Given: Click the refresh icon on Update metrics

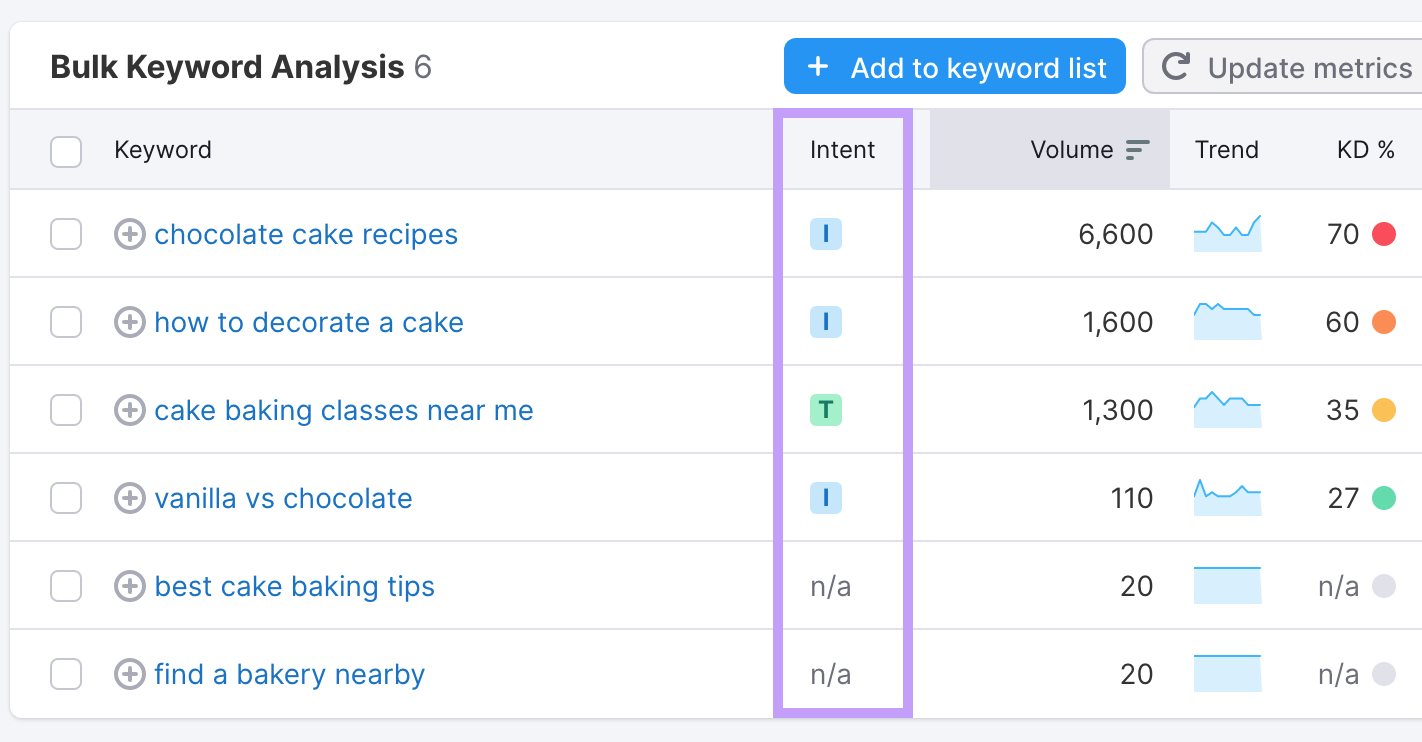Looking at the screenshot, I should point(1176,66).
